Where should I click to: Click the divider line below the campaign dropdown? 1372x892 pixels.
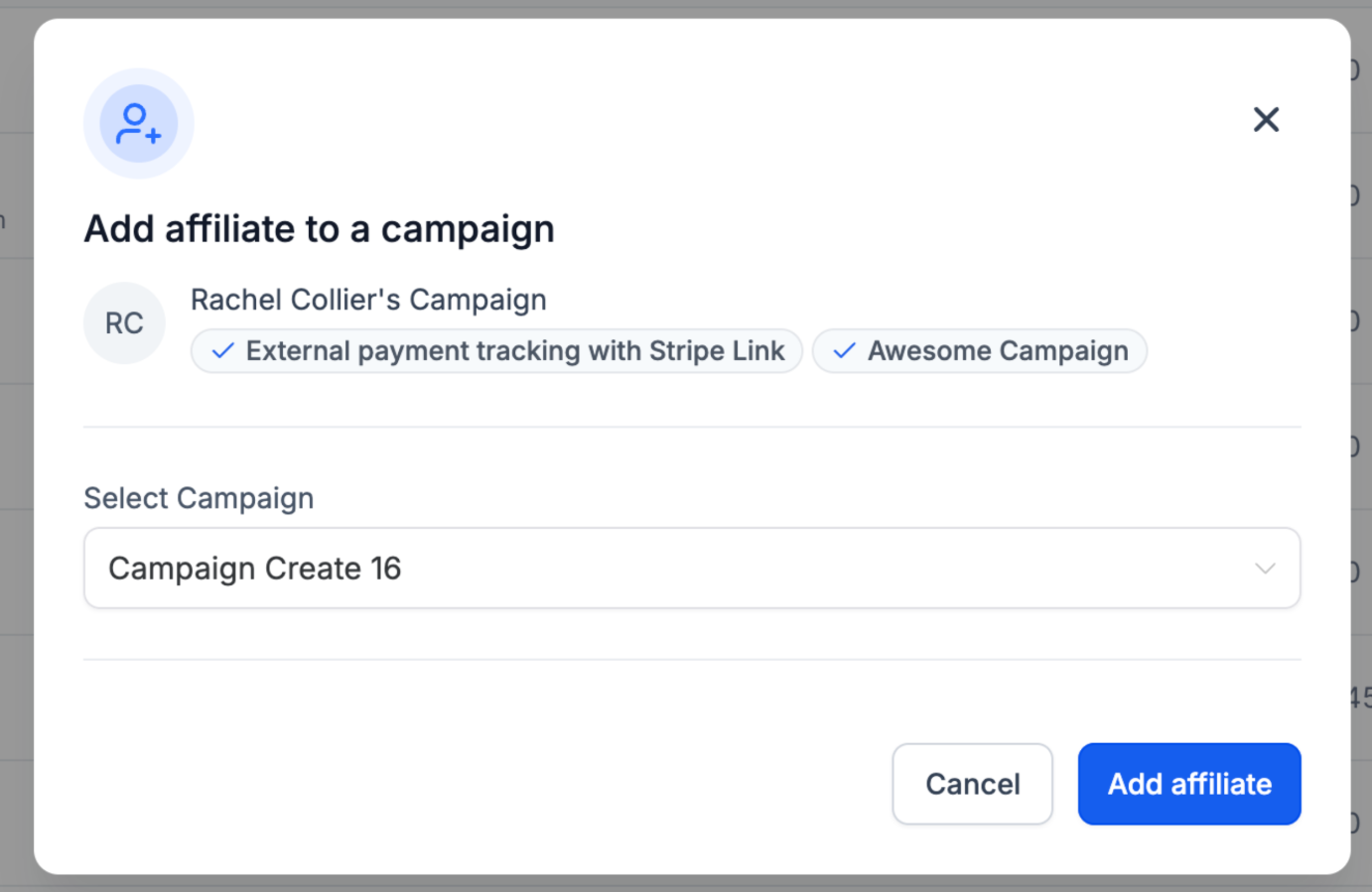(x=691, y=660)
